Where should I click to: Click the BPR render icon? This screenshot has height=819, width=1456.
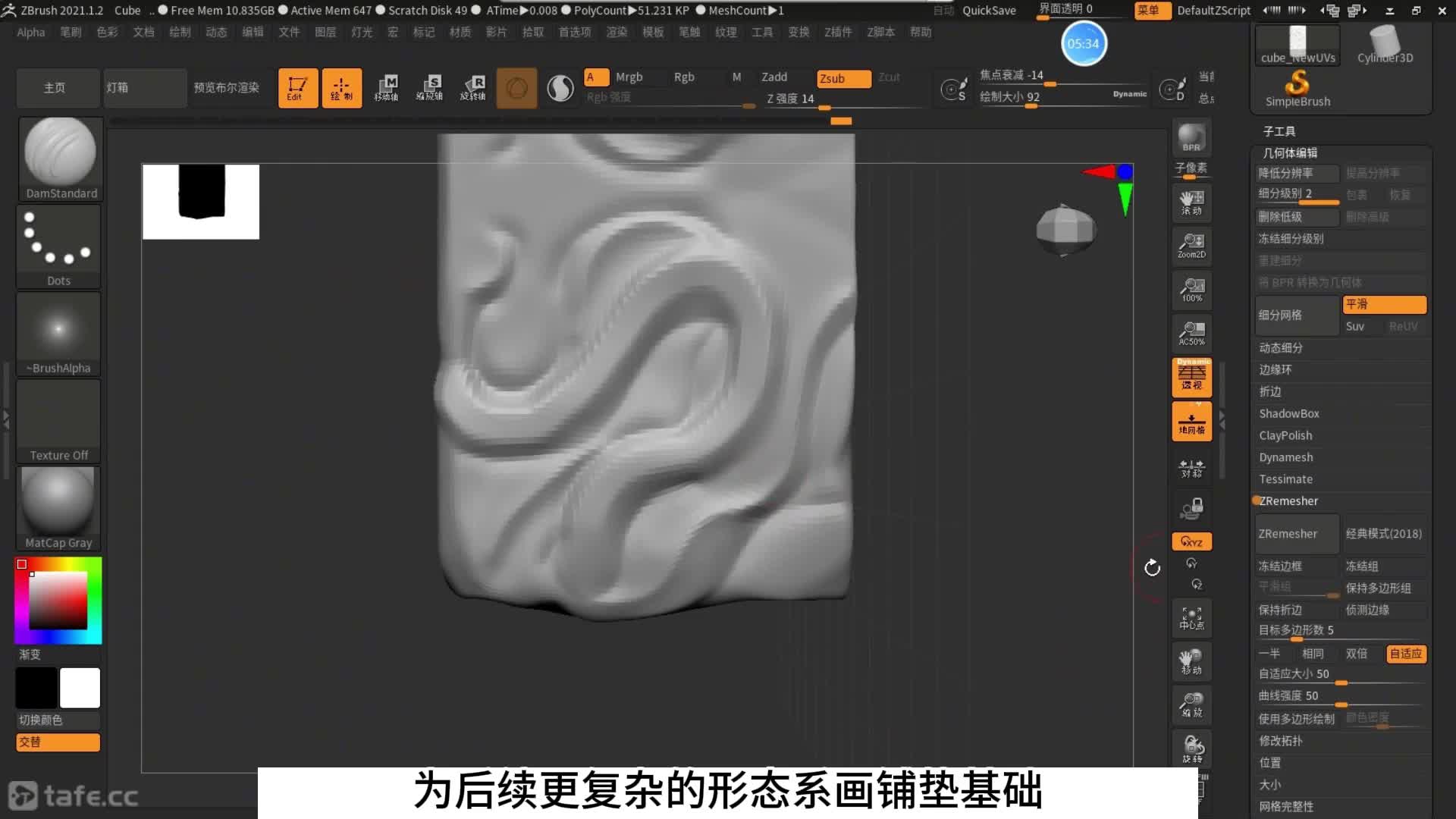pyautogui.click(x=1191, y=137)
